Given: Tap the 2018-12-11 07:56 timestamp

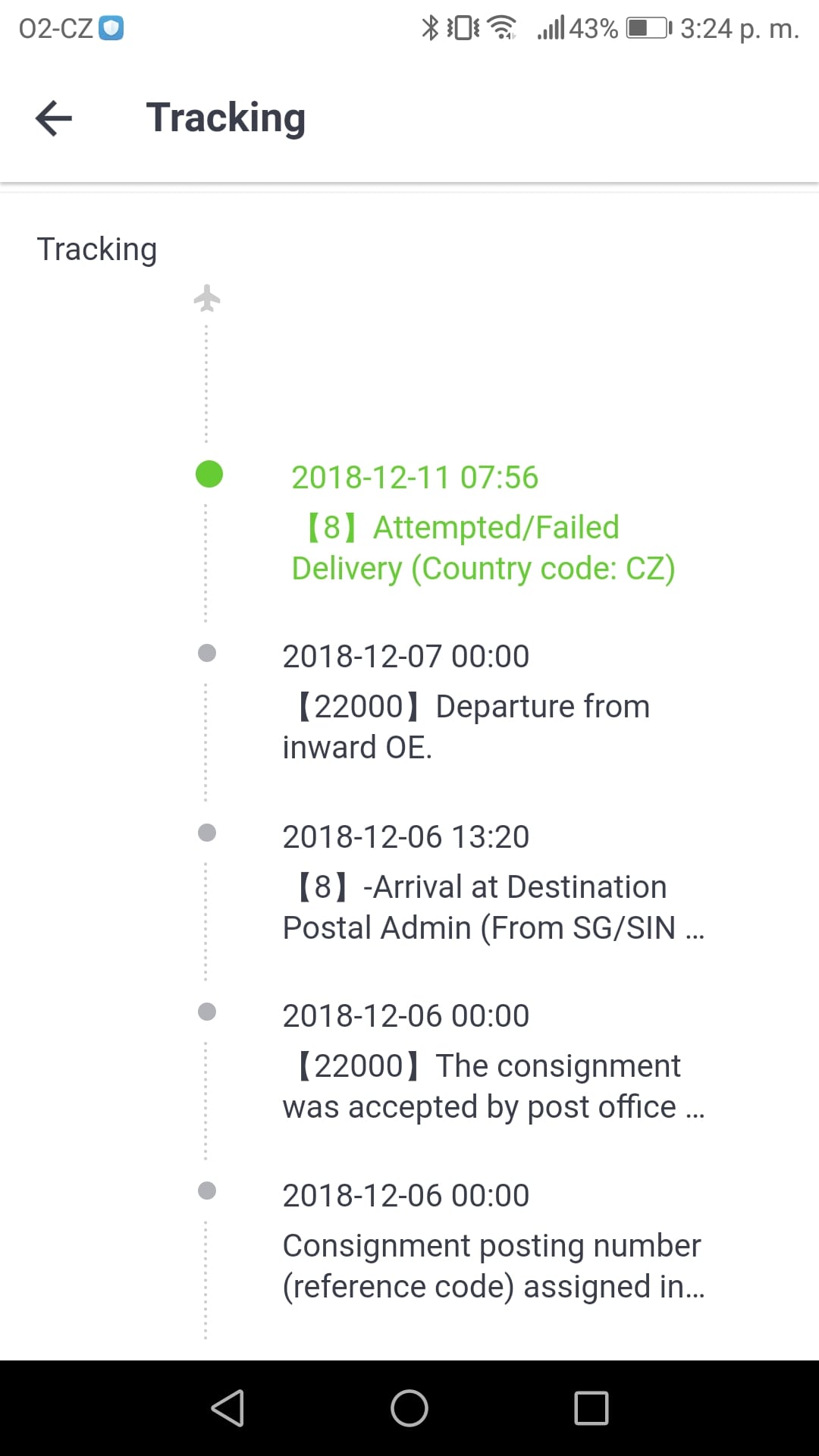Looking at the screenshot, I should (415, 478).
